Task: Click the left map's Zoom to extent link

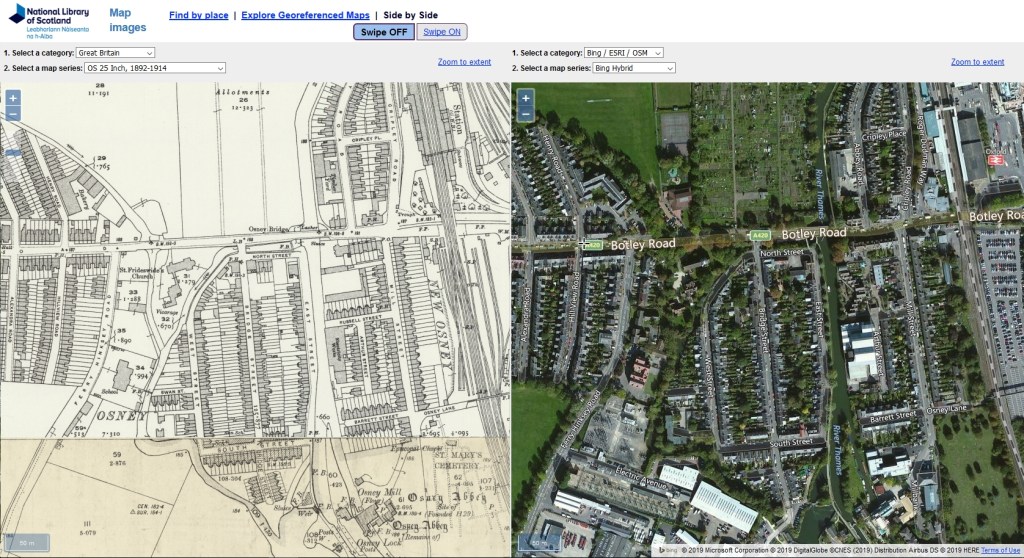Action: click(x=464, y=62)
